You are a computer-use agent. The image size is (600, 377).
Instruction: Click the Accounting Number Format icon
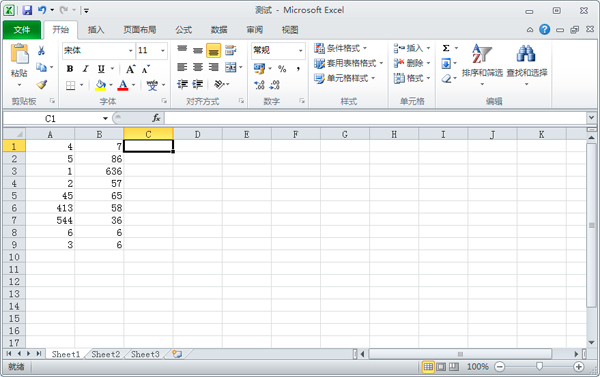point(259,69)
